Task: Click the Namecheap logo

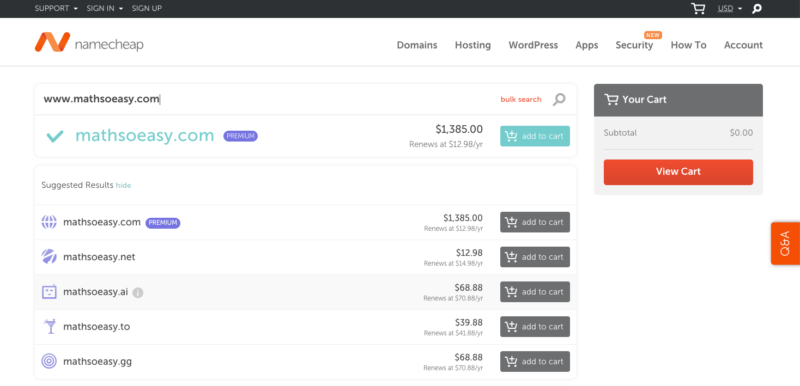Action: pyautogui.click(x=89, y=43)
